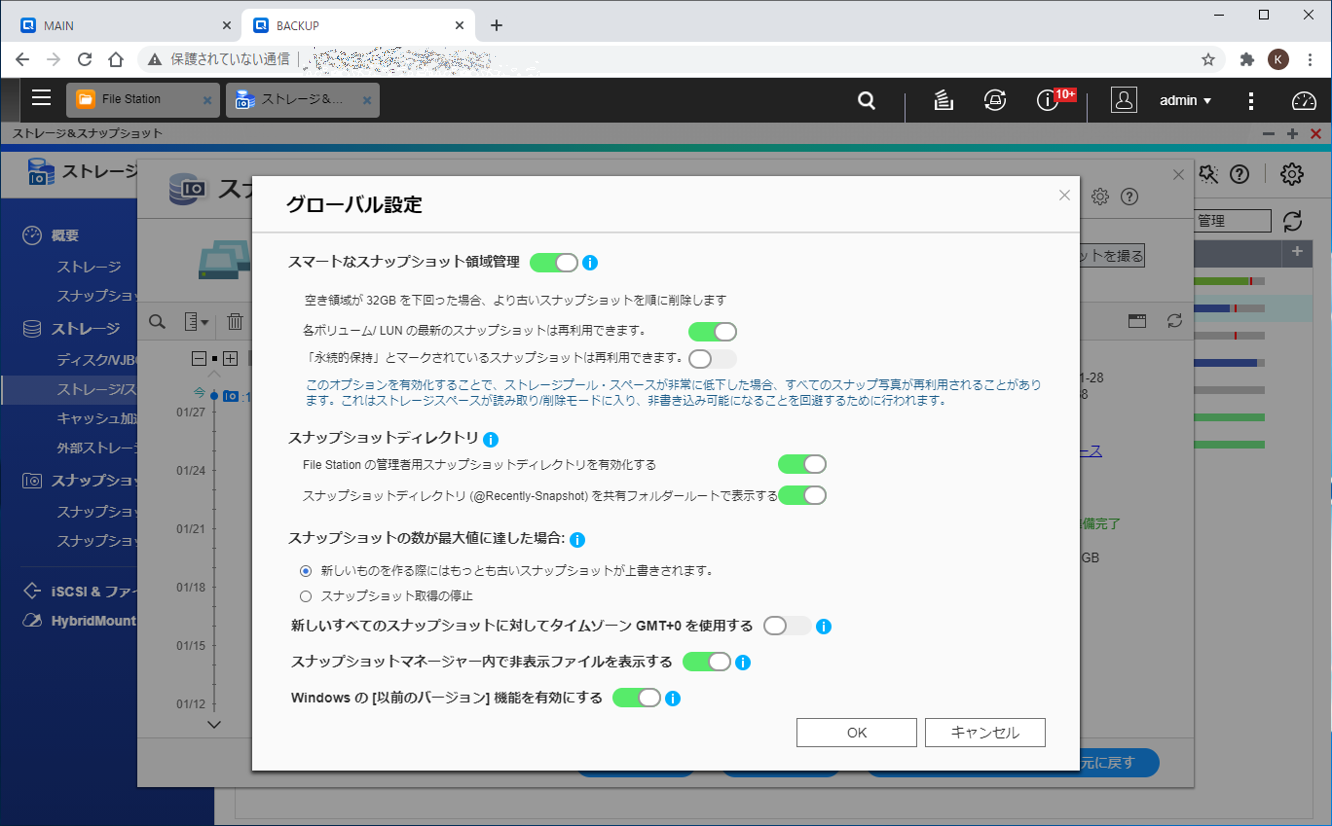Screen dimensions: 1332x826
Task: Select スナップショット取得の停止 radio option
Action: (x=306, y=596)
